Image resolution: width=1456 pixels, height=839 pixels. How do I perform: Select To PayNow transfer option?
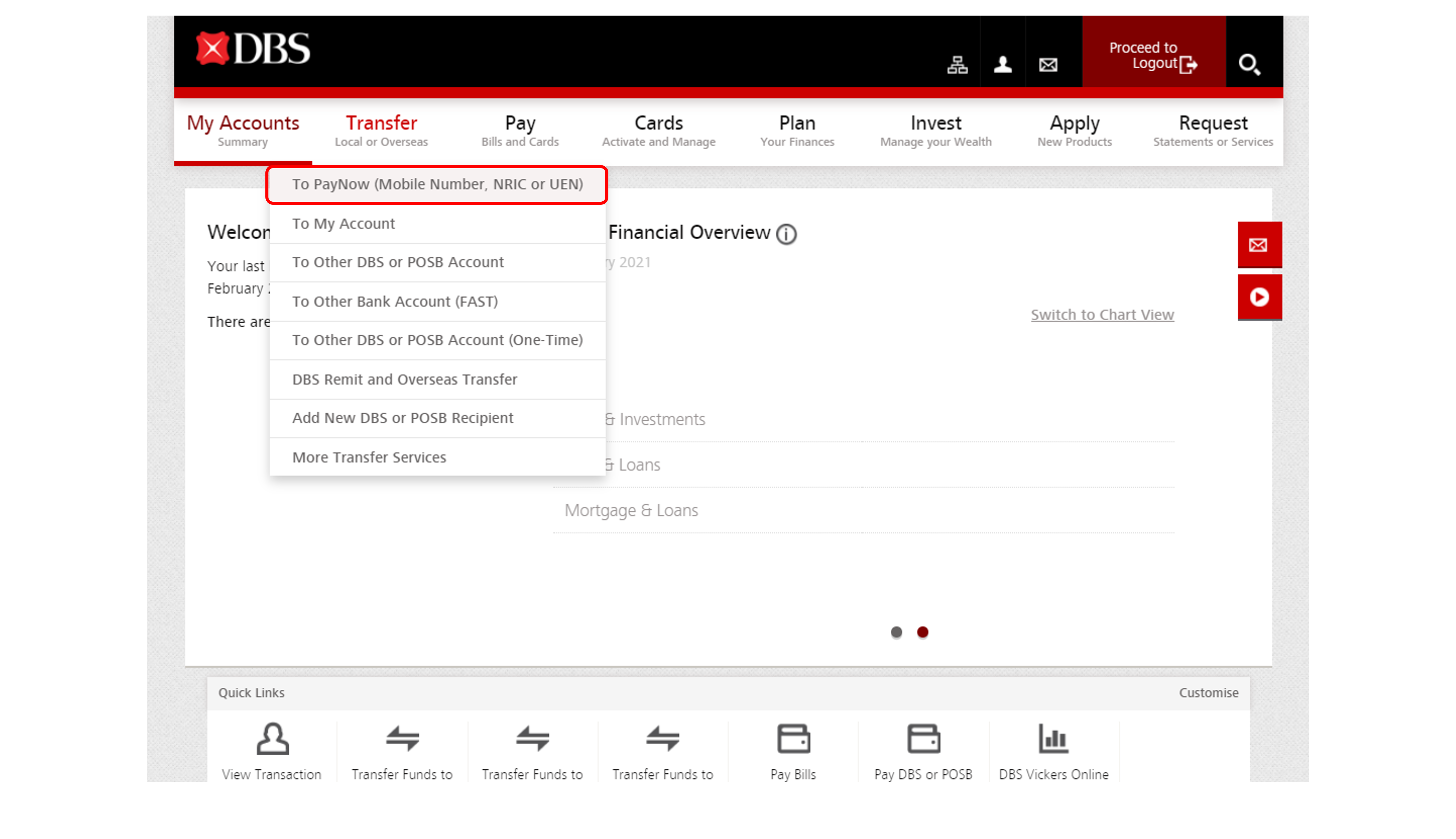(437, 184)
